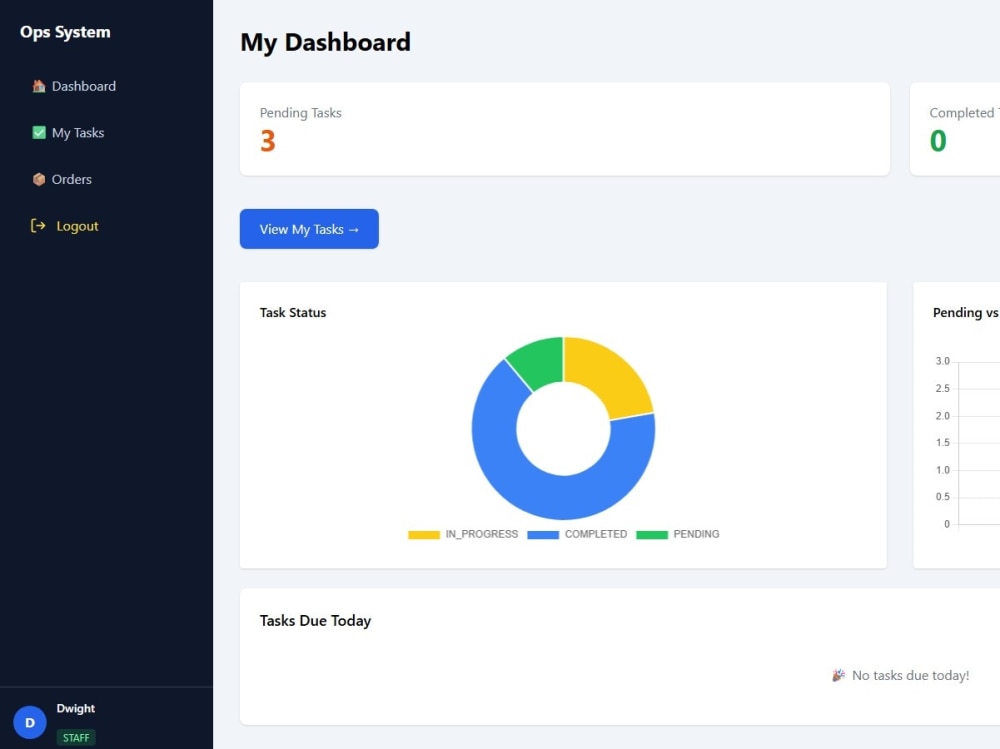Click the Pending Tasks count 3
The image size is (1000, 749).
tap(268, 141)
